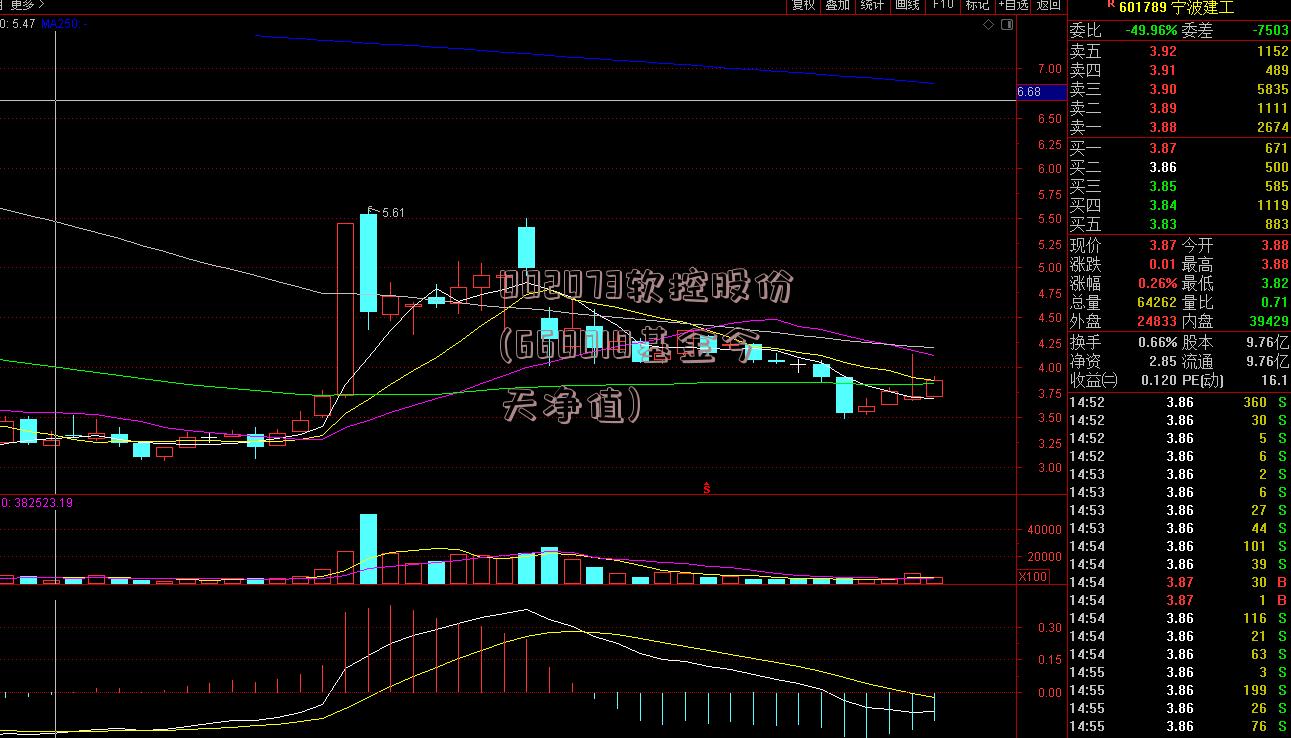Select the 14:55 trade with volume 199
Screen dimensions: 1291x738
click(1179, 690)
